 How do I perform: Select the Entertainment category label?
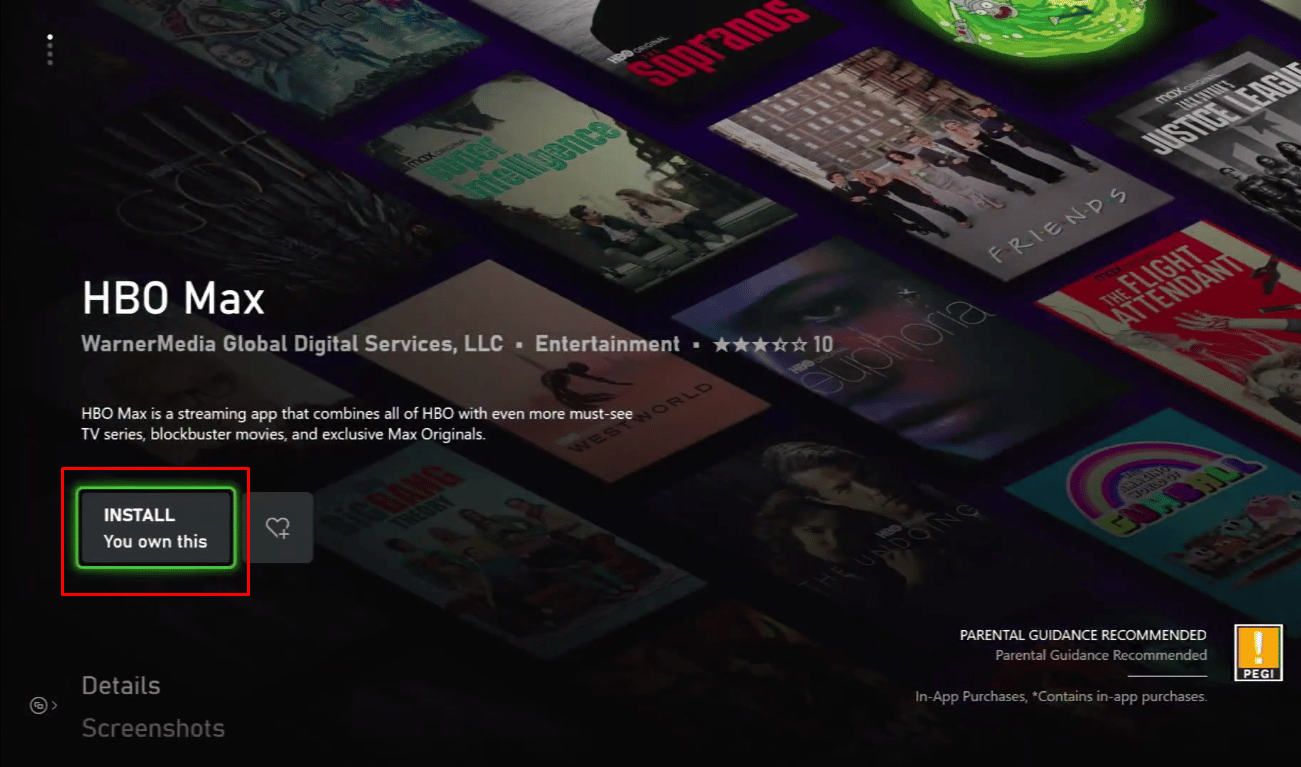pyautogui.click(x=607, y=343)
